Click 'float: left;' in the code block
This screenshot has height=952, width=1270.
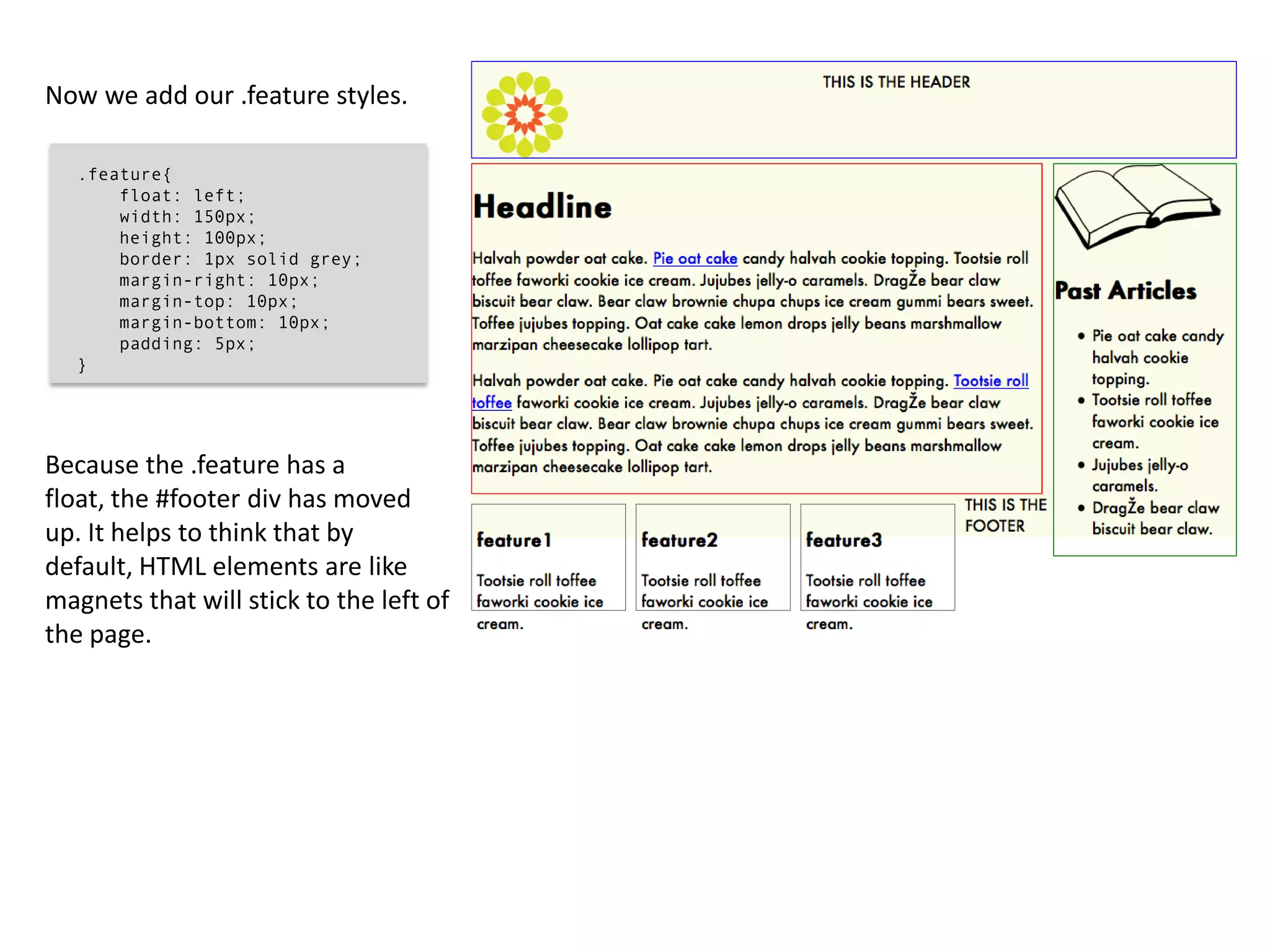tap(182, 196)
